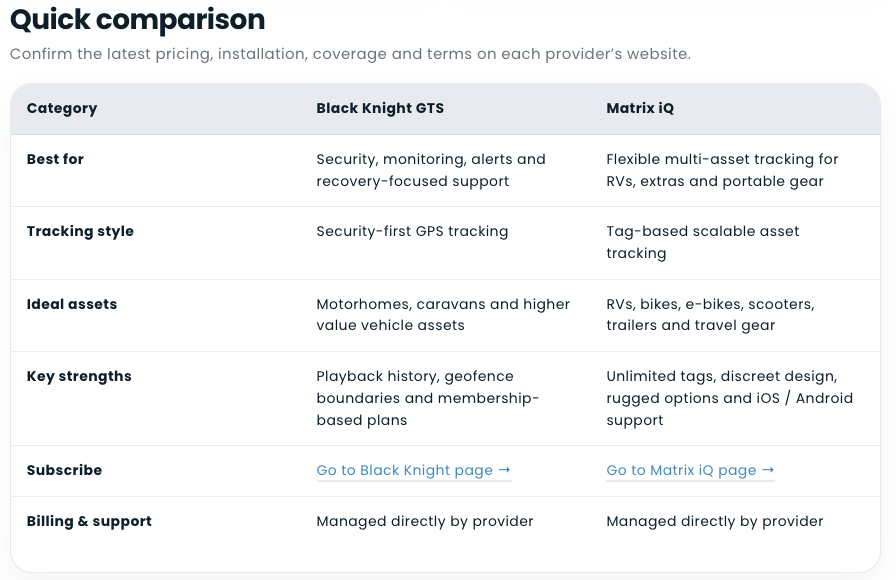Click the Key strengths row label

click(x=79, y=376)
